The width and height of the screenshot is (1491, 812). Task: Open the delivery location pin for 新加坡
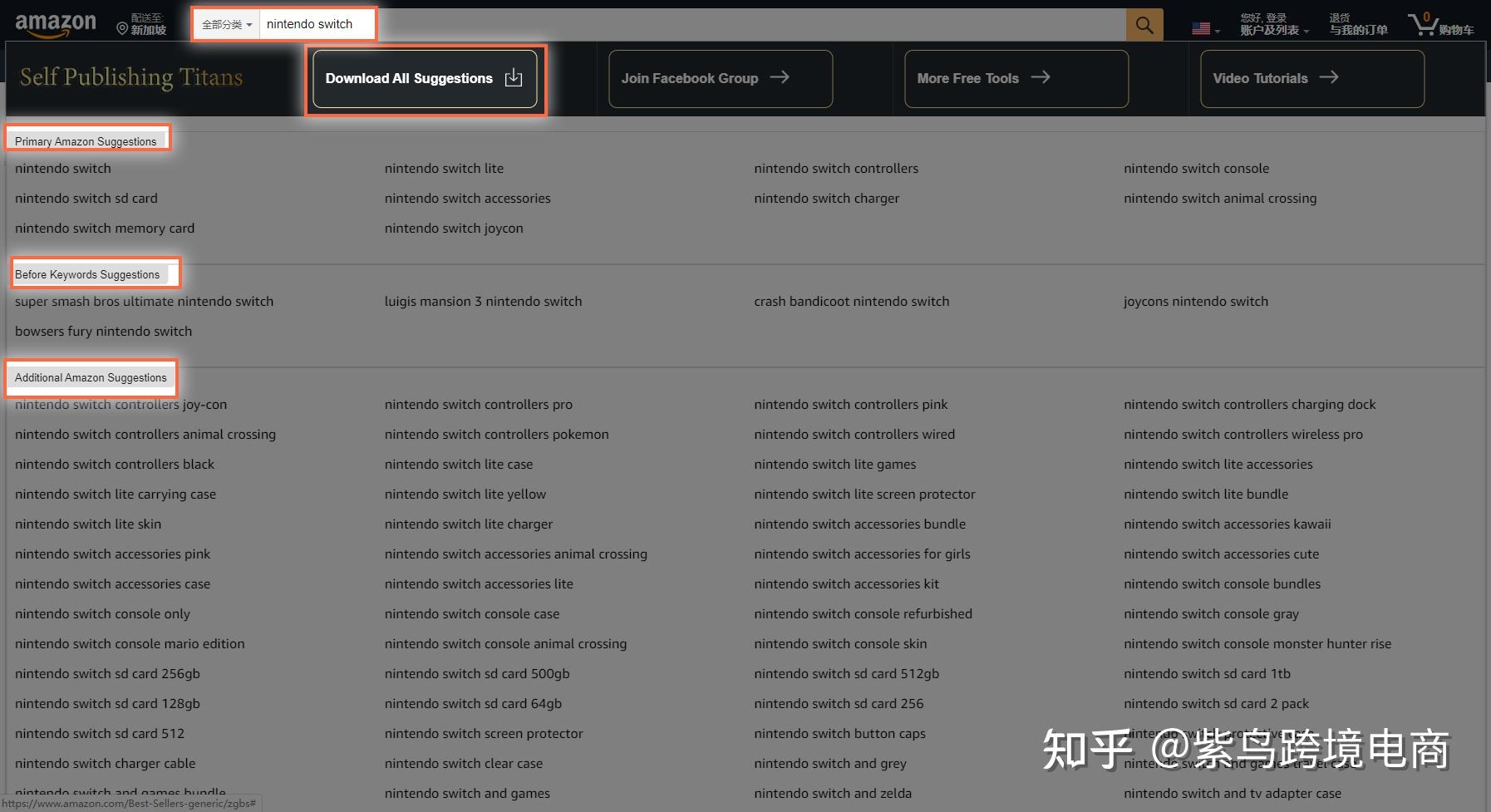click(x=140, y=24)
